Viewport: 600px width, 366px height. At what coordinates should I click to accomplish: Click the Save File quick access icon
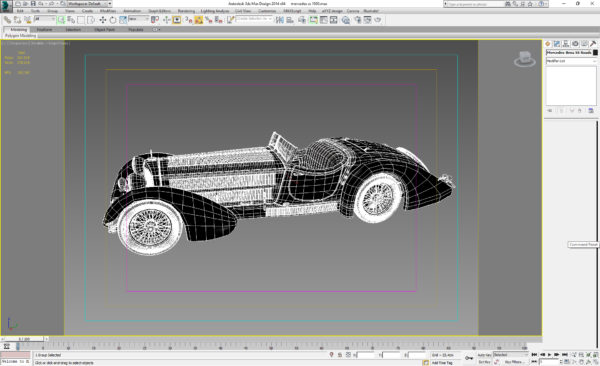[x=33, y=3]
